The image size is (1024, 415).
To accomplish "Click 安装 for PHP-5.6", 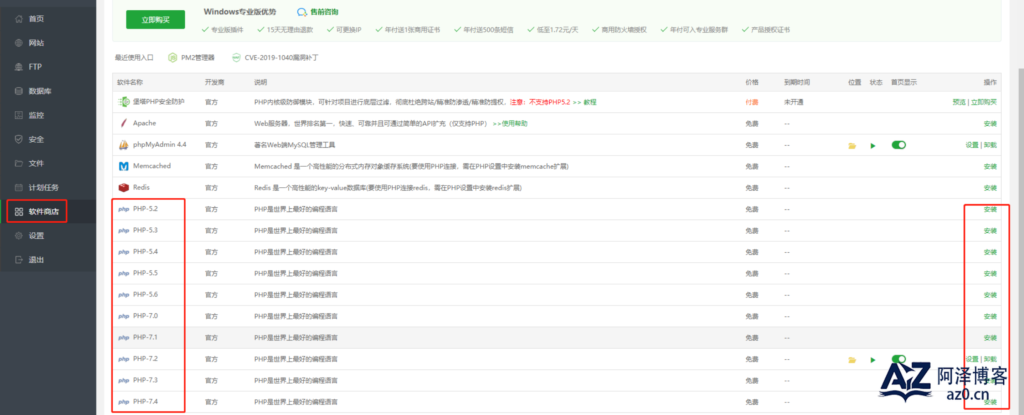I will pyautogui.click(x=990, y=295).
